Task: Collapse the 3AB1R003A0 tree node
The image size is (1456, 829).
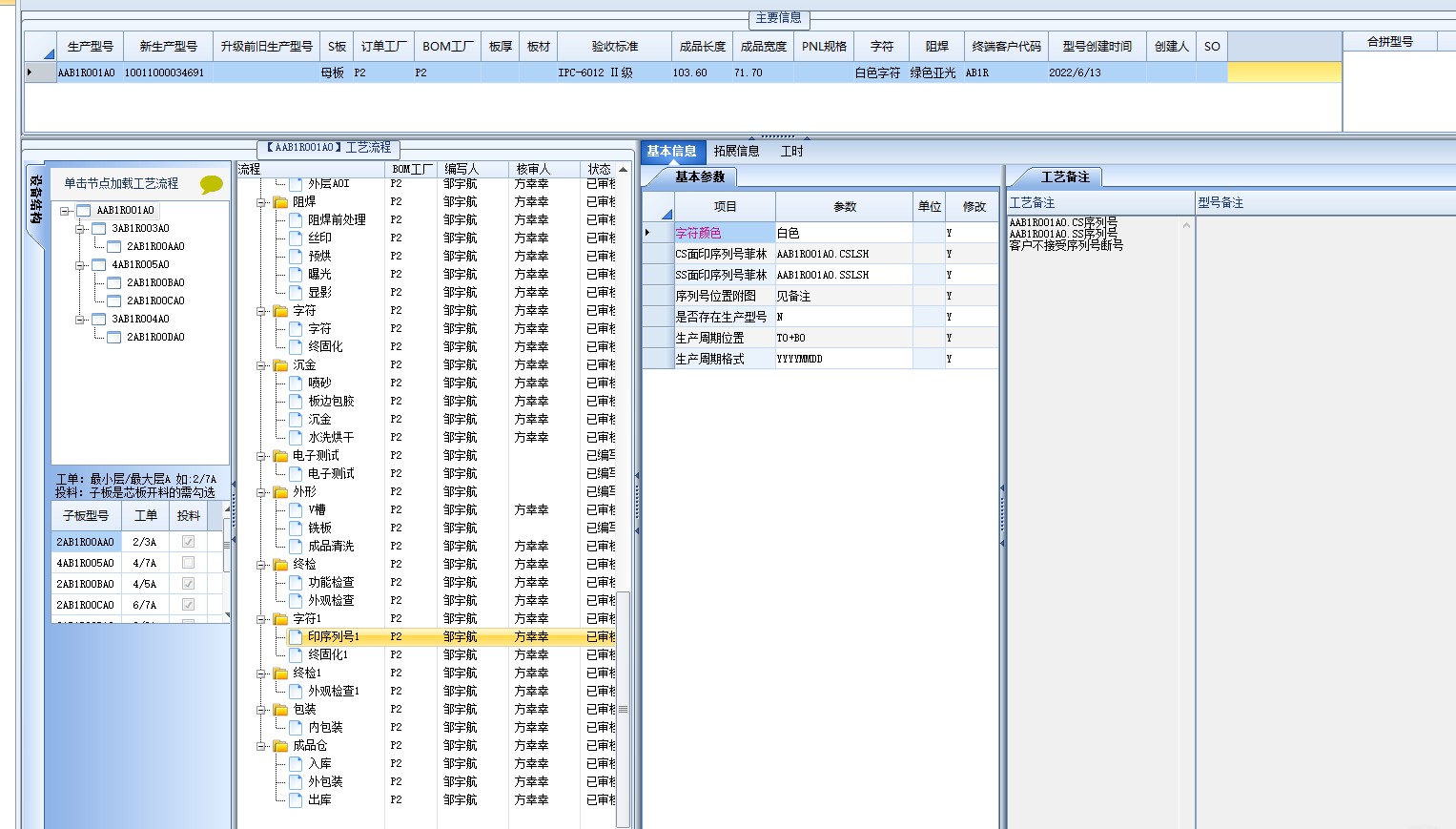Action: [x=80, y=229]
